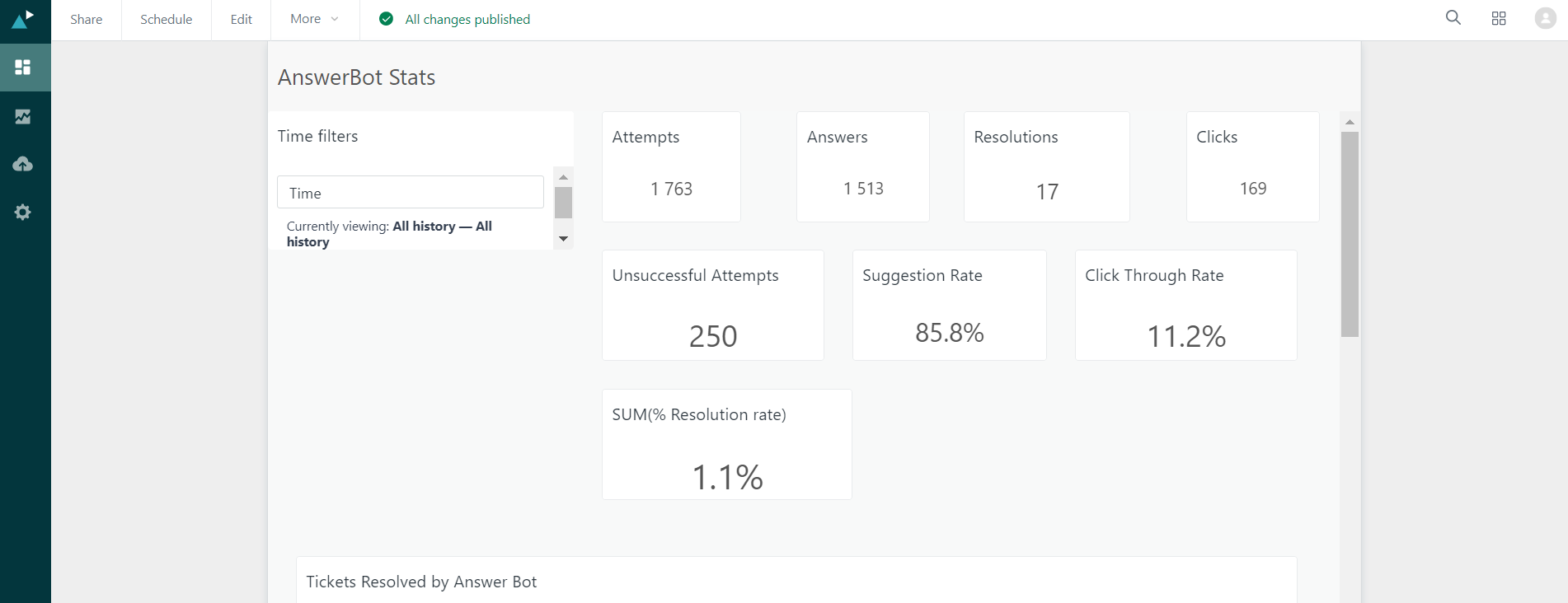1568x603 pixels.
Task: Click the dashboard vertical scrollbar thumb
Action: pos(1350,234)
